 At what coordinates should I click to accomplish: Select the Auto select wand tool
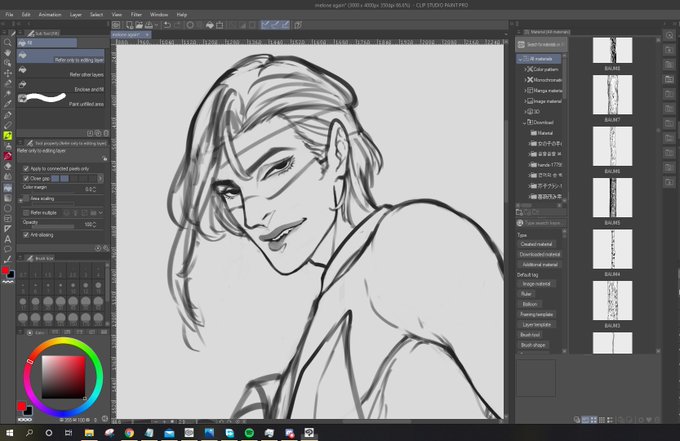(7, 94)
